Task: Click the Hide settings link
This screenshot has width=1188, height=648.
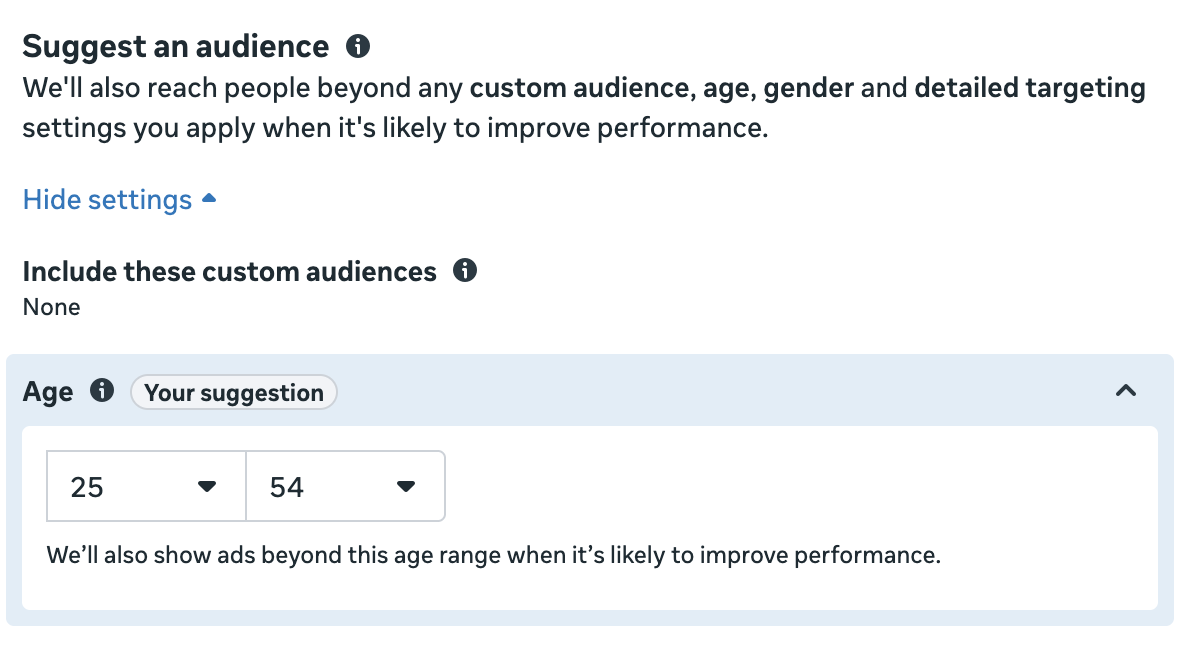Action: [x=107, y=200]
